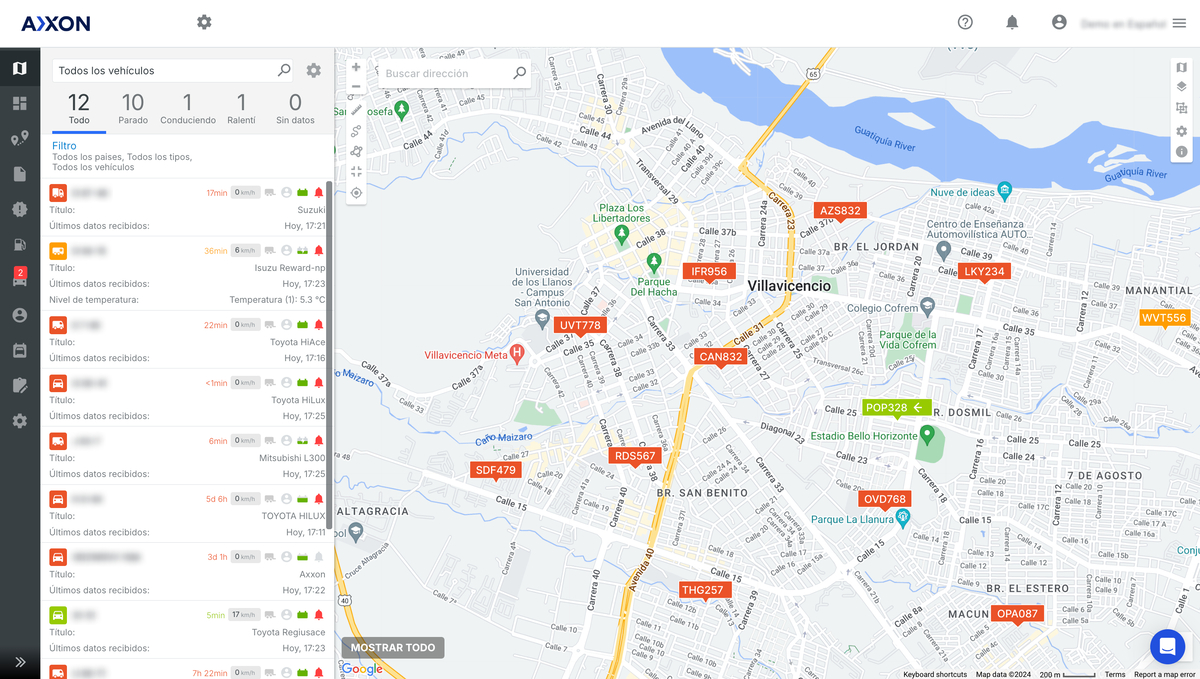Open the calendar schedule sidebar icon

[x=20, y=350]
